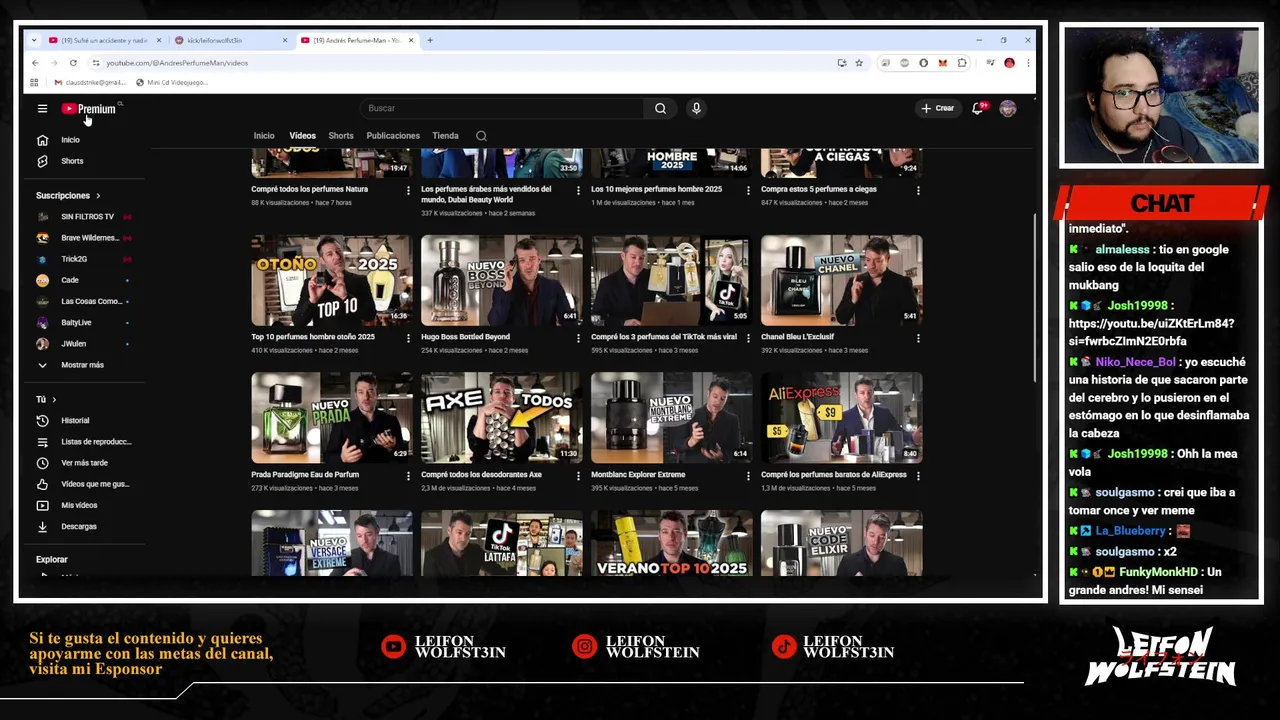Image resolution: width=1280 pixels, height=720 pixels.
Task: Open the Chrome apps grid in bookmarks bar
Action: (x=34, y=82)
